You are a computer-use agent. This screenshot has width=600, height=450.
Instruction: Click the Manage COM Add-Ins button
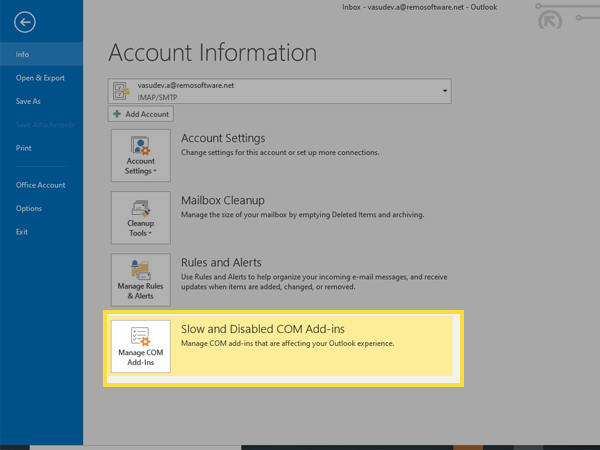(x=141, y=346)
